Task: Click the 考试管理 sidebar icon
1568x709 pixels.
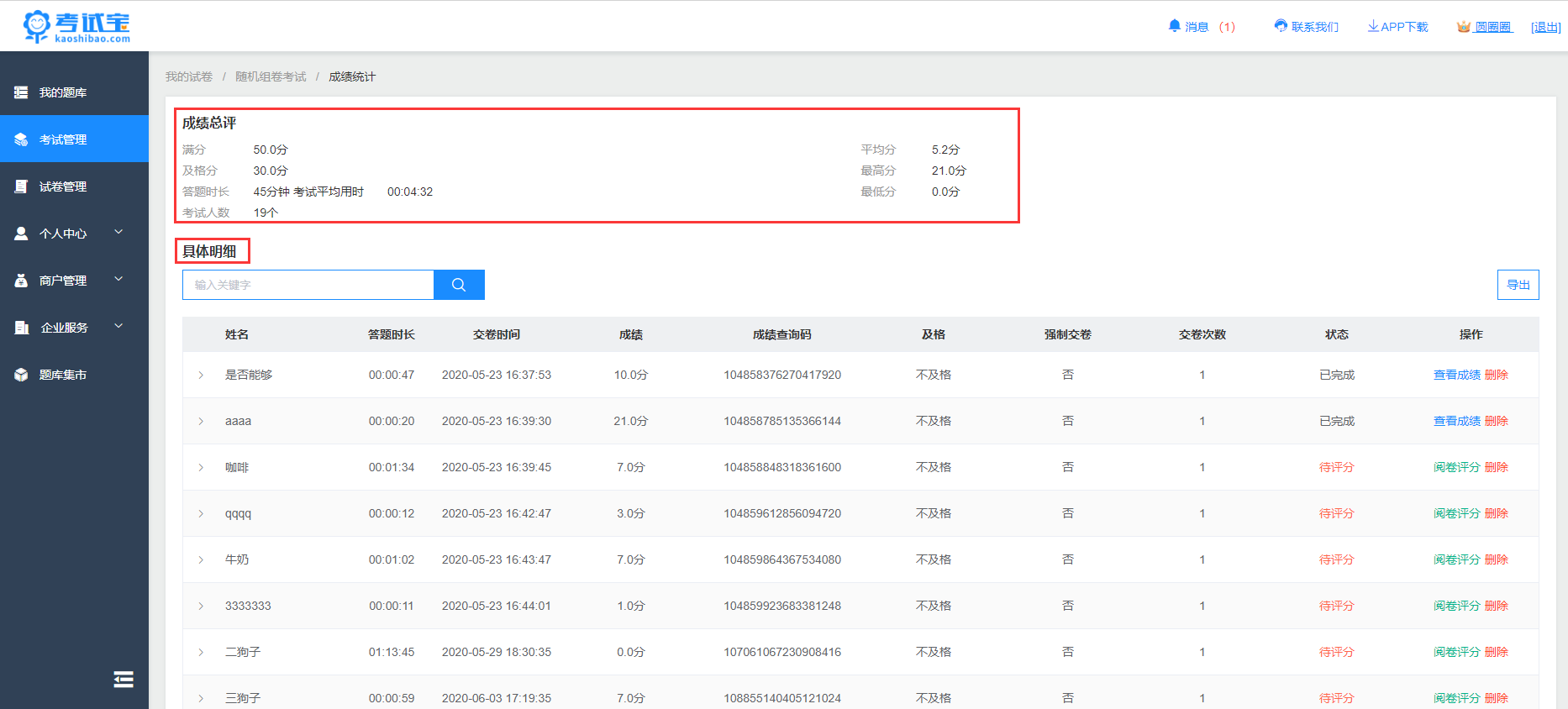Action: click(x=21, y=139)
